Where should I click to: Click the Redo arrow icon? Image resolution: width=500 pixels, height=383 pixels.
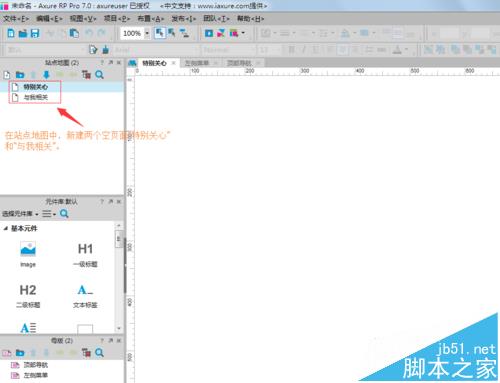point(102,33)
